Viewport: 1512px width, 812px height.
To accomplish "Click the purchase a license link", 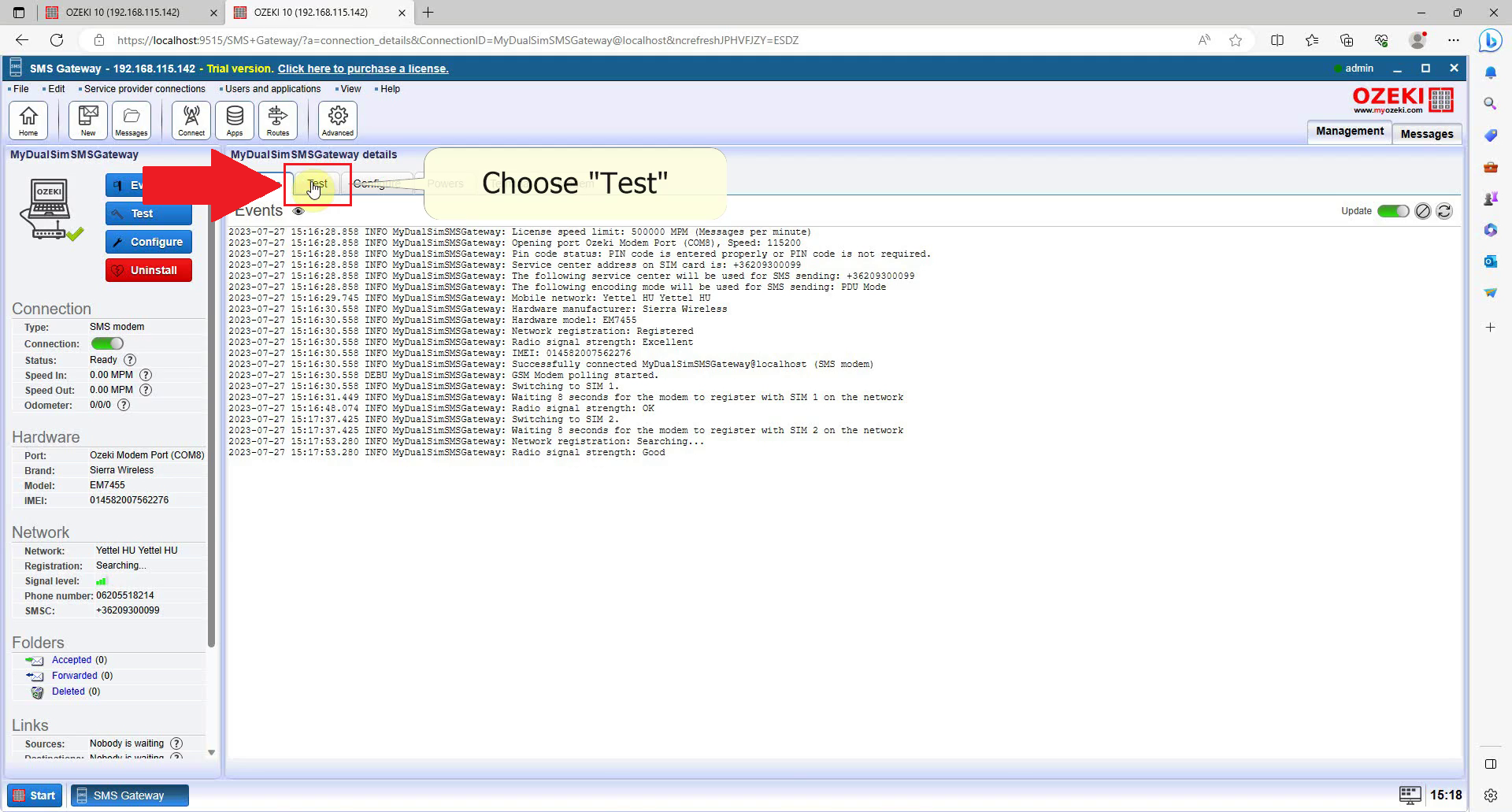I will (x=363, y=69).
